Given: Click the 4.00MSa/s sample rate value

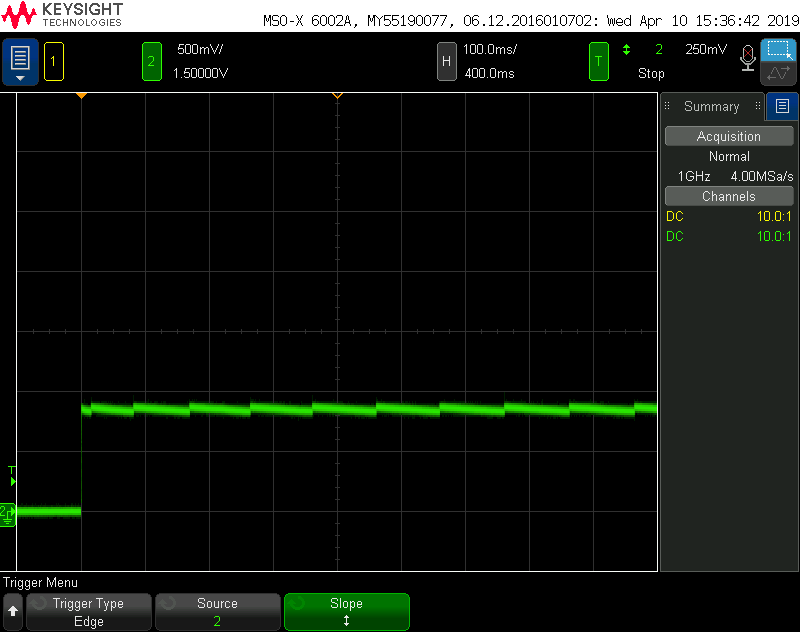Looking at the screenshot, I should pyautogui.click(x=762, y=176).
